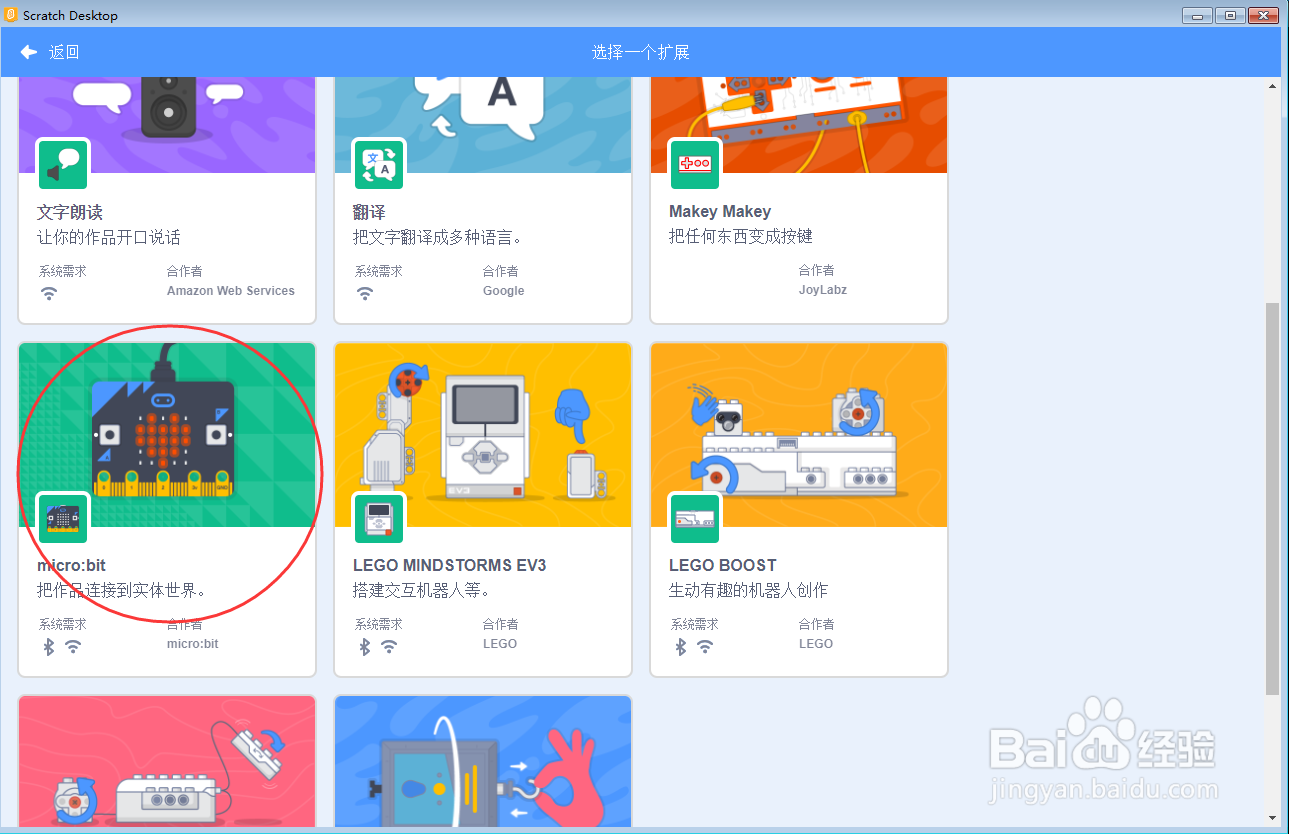This screenshot has width=1289, height=834.
Task: Click the 文字朗读 title
Action: [x=70, y=212]
